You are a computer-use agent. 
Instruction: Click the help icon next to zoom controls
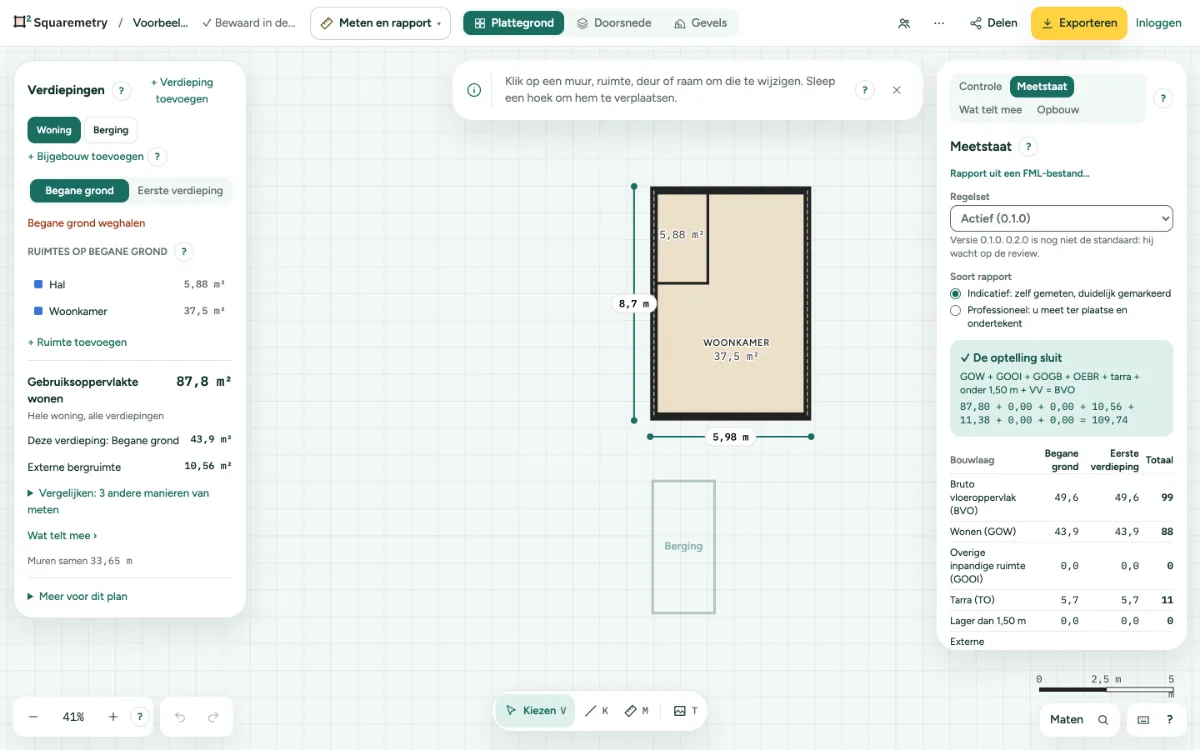coord(139,717)
